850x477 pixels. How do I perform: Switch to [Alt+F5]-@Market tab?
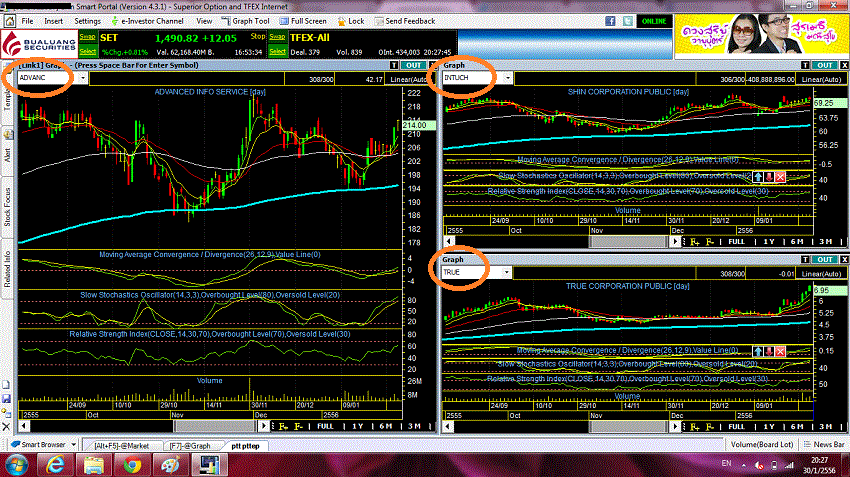(x=121, y=446)
